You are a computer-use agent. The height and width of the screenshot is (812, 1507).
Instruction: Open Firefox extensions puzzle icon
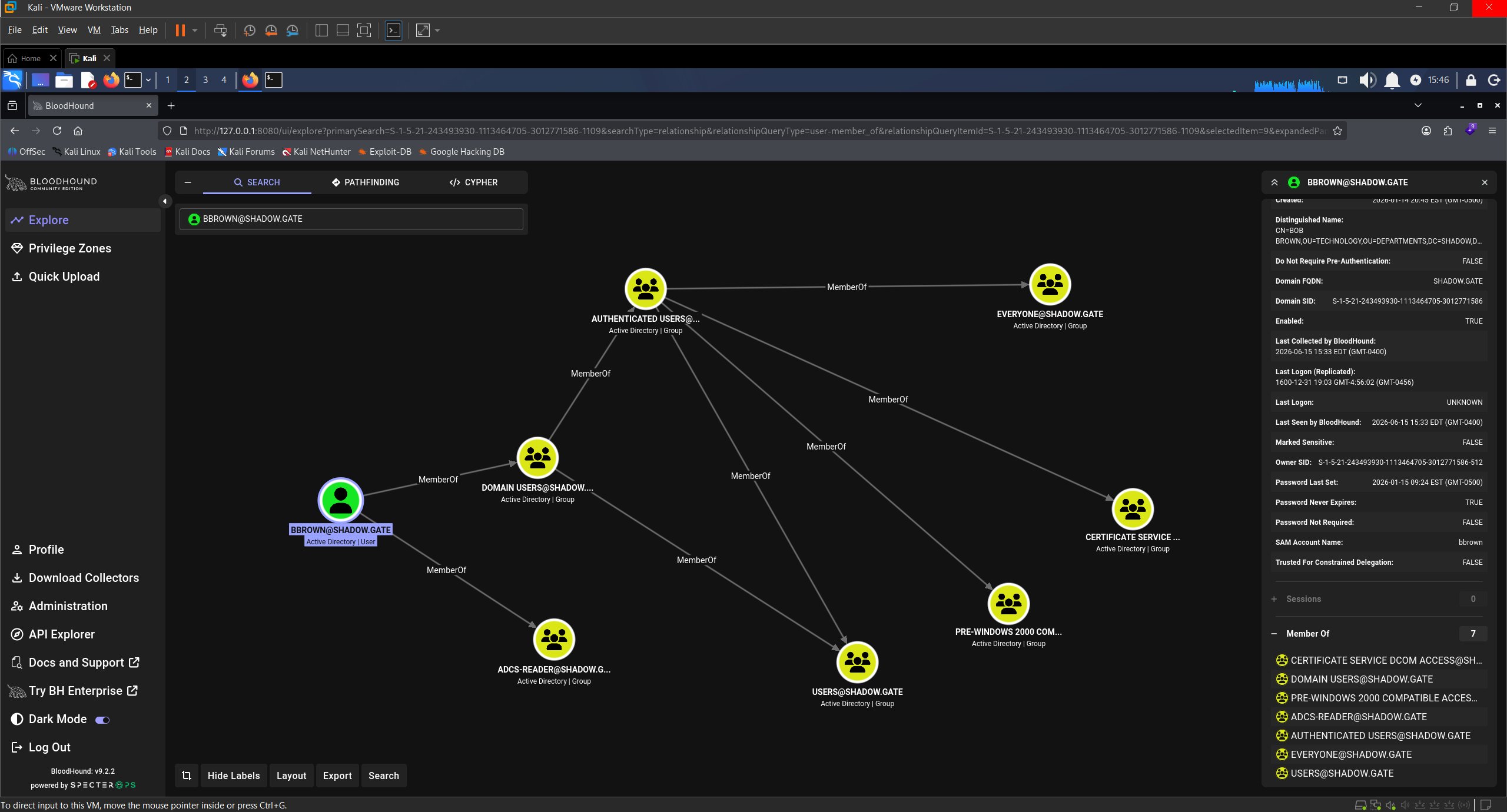tap(1448, 131)
